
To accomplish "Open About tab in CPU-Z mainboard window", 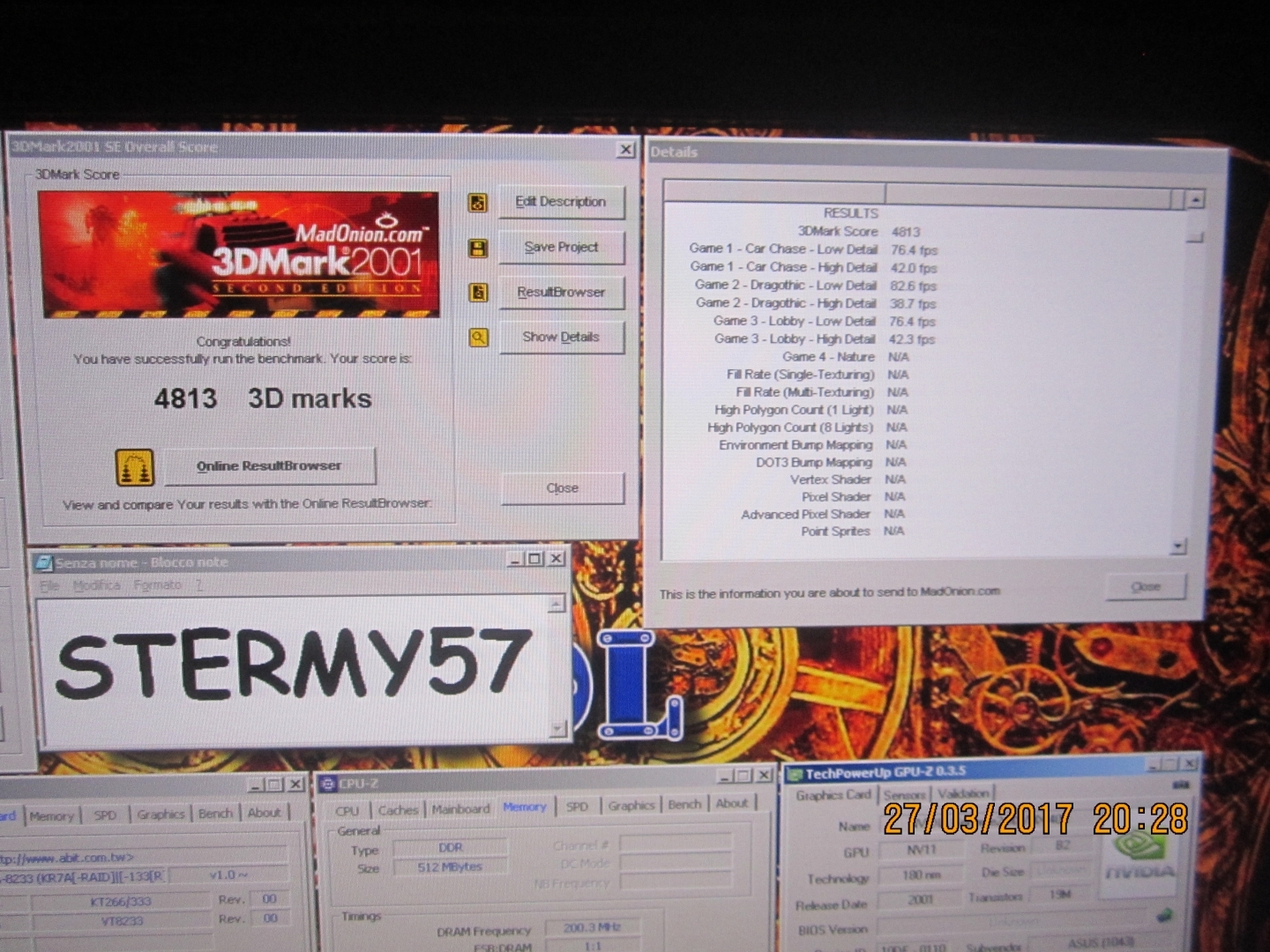I will 264,813.
